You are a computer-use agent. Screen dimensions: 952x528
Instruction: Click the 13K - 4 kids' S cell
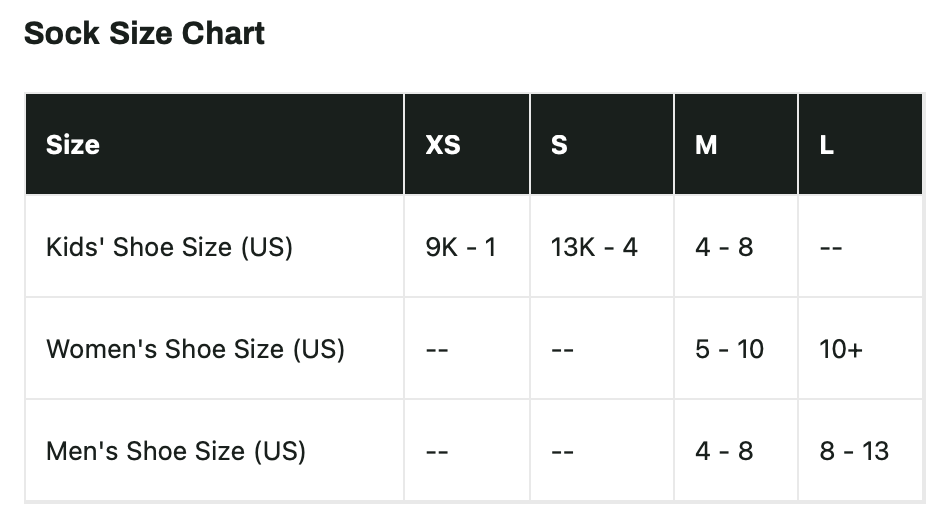click(602, 246)
